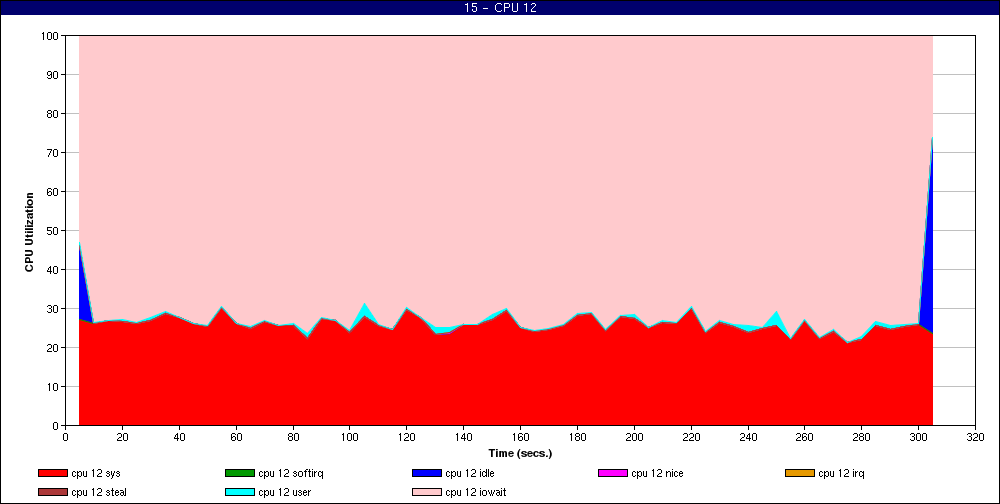Click the blue idle spike at chart end

pyautogui.click(x=929, y=268)
